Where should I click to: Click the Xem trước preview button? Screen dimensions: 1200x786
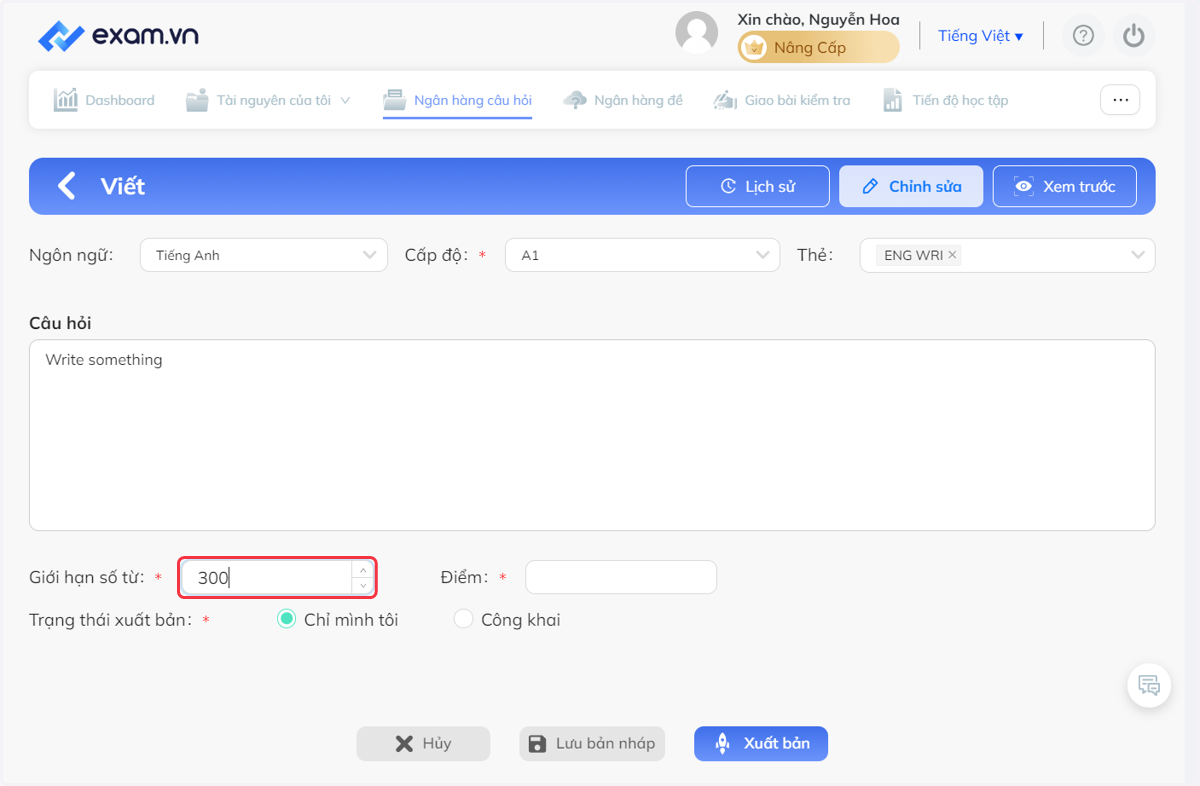[x=1064, y=186]
